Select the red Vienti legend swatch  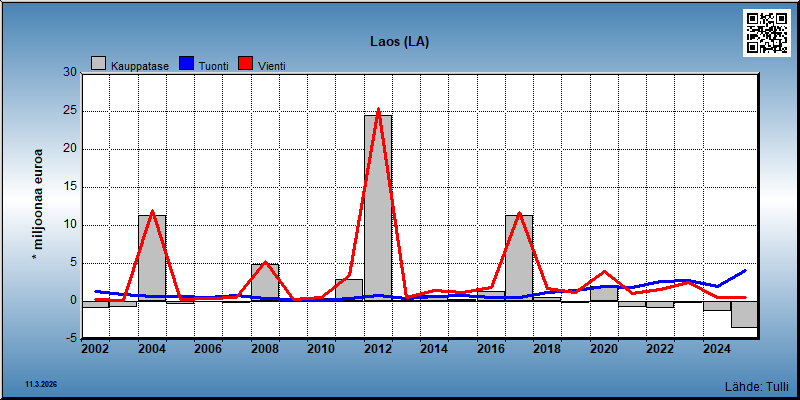[x=246, y=63]
